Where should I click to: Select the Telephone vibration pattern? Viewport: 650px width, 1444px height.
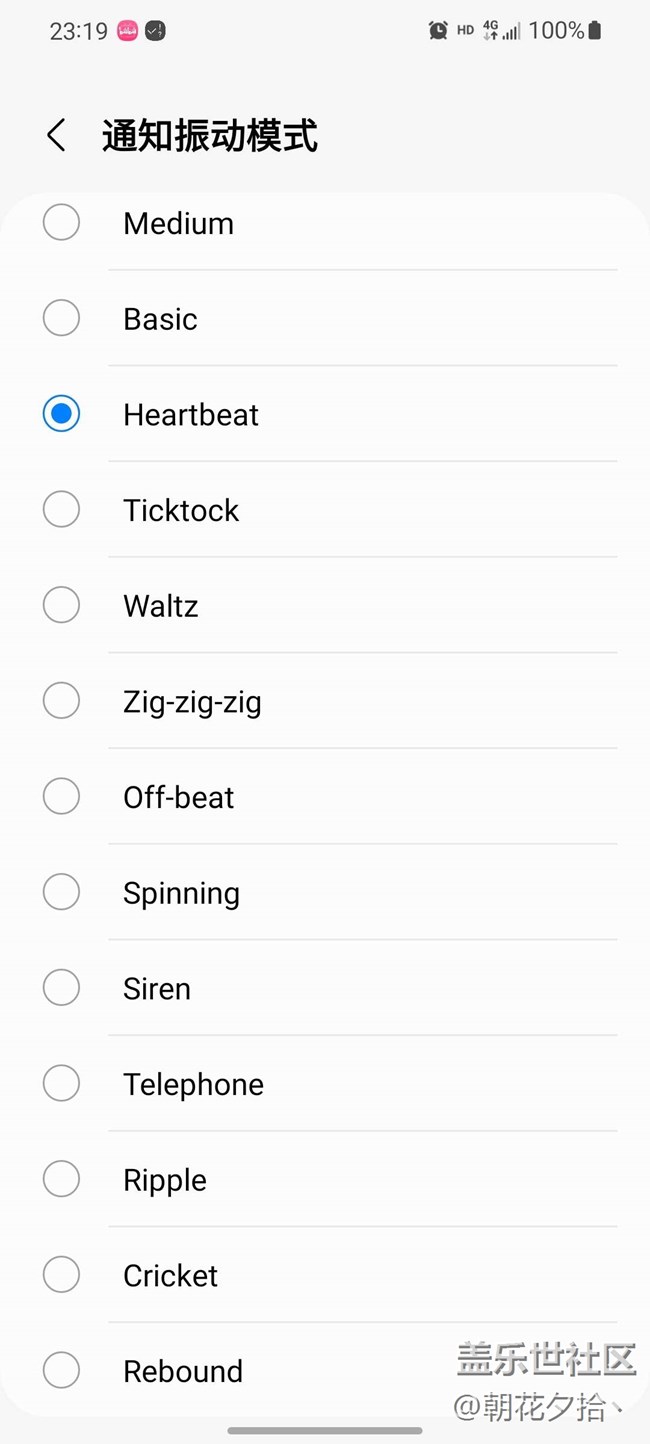[x=325, y=1085]
